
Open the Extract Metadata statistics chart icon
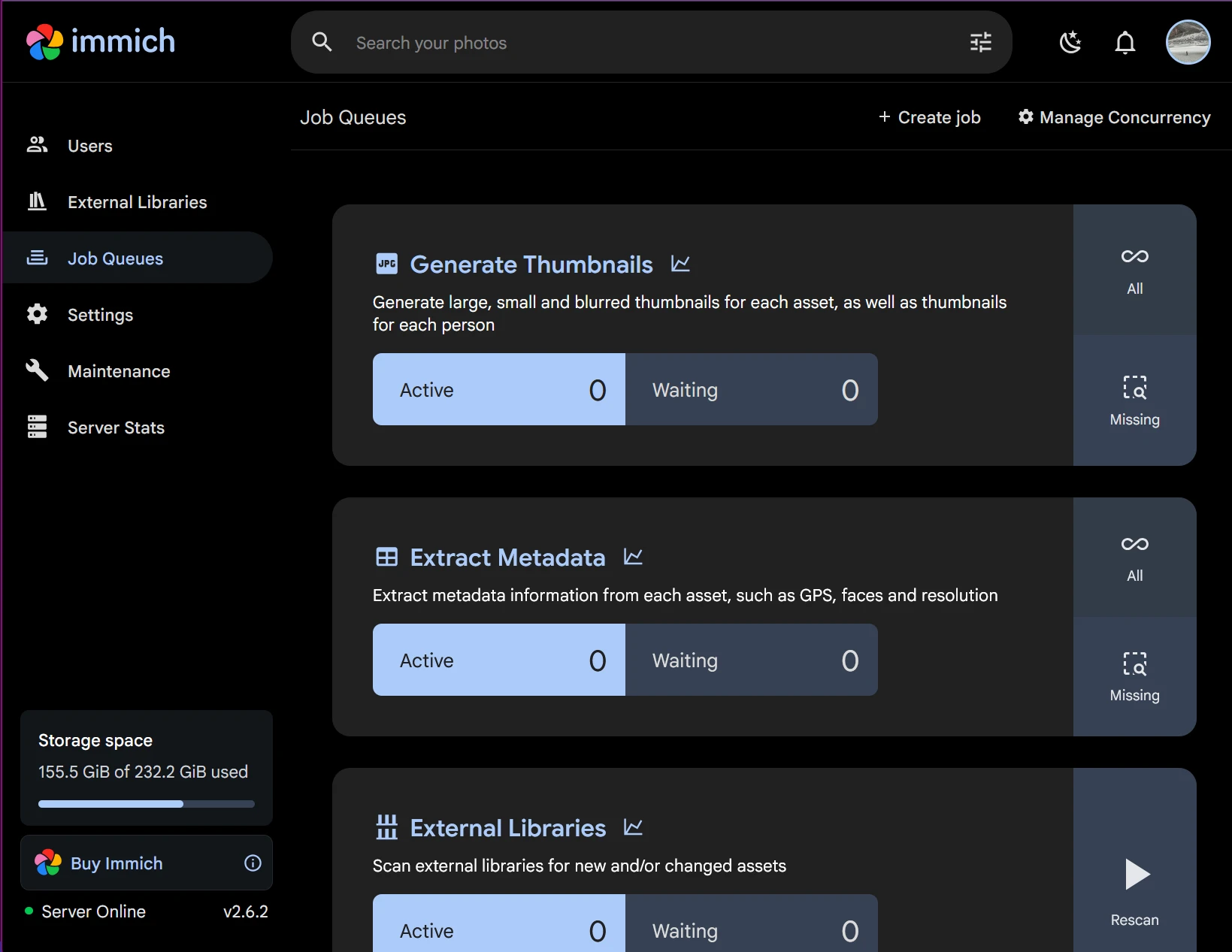(633, 557)
